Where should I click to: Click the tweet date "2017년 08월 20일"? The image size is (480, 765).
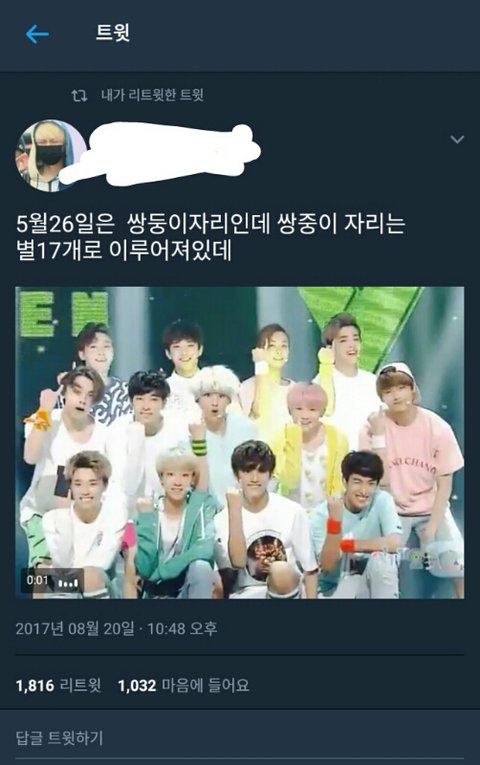point(75,628)
